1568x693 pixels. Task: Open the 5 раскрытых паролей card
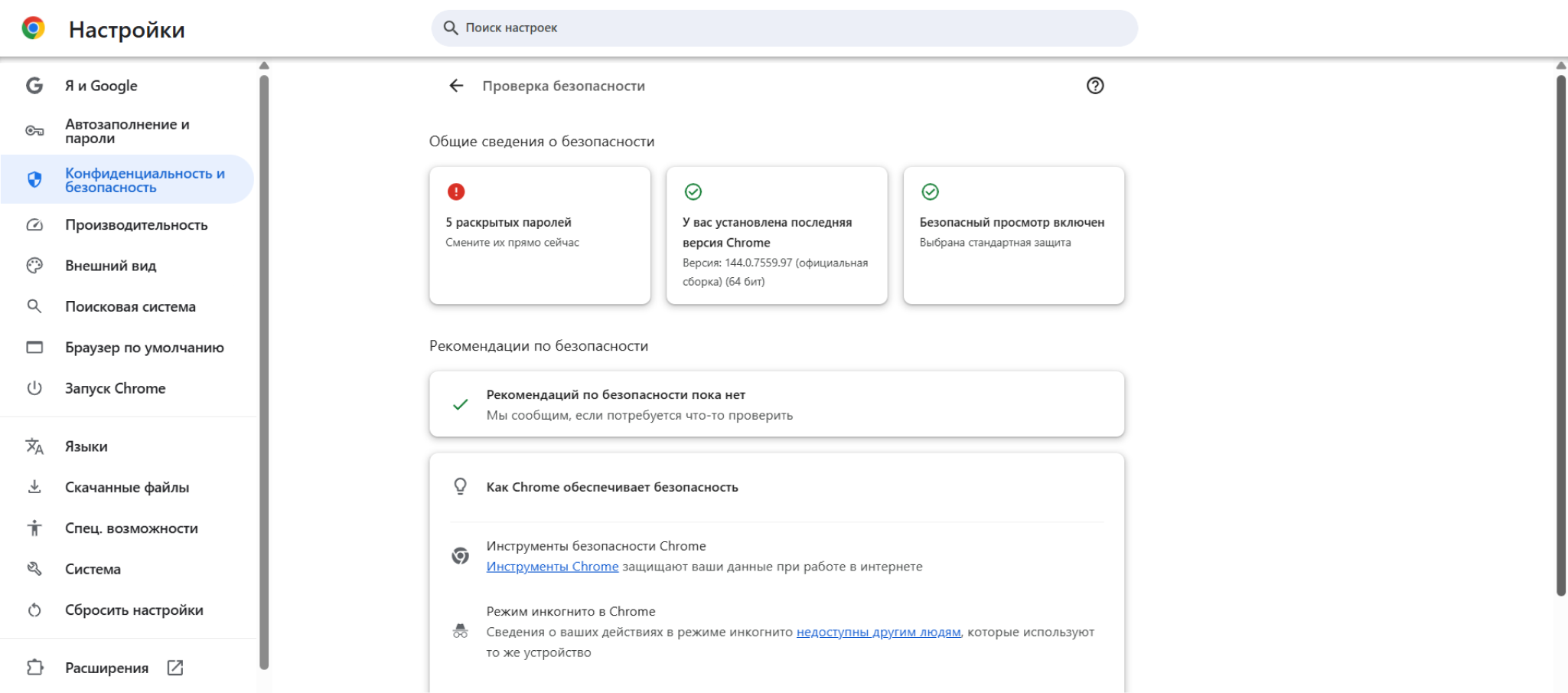pyautogui.click(x=540, y=235)
